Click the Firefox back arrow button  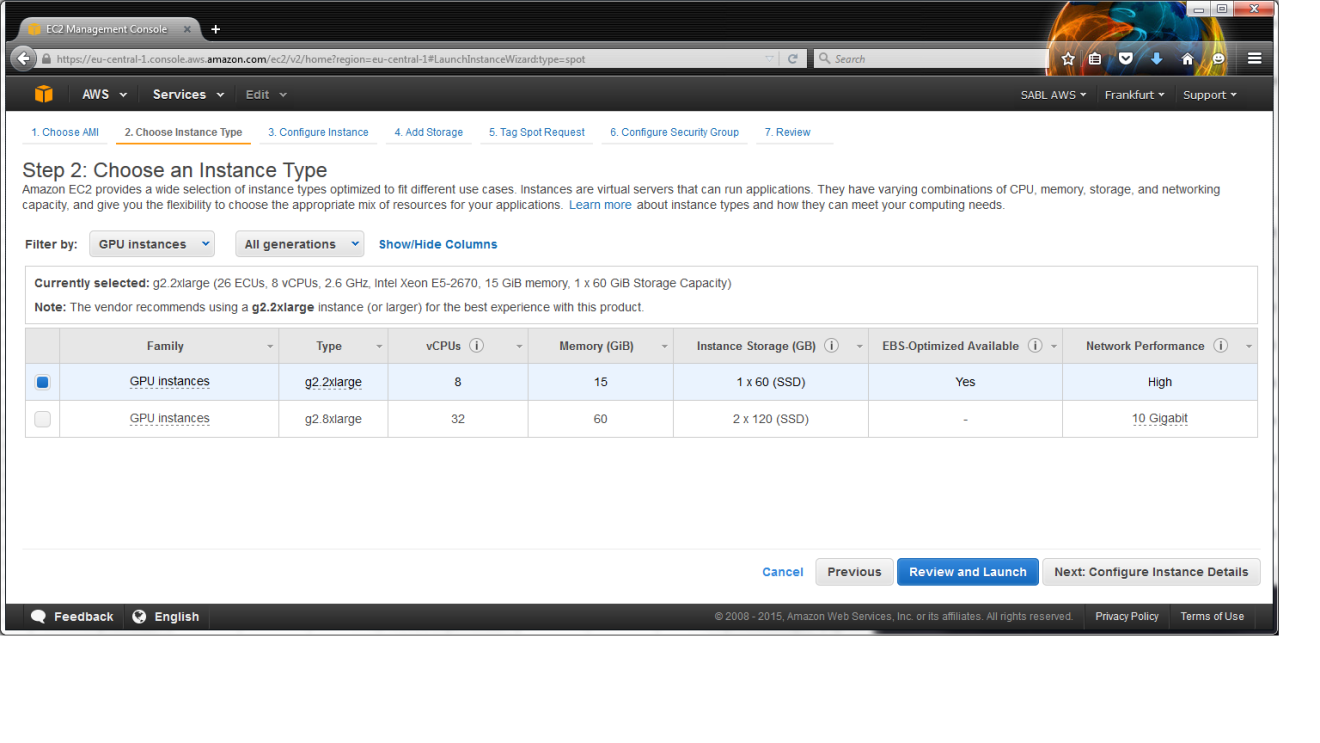(x=23, y=59)
